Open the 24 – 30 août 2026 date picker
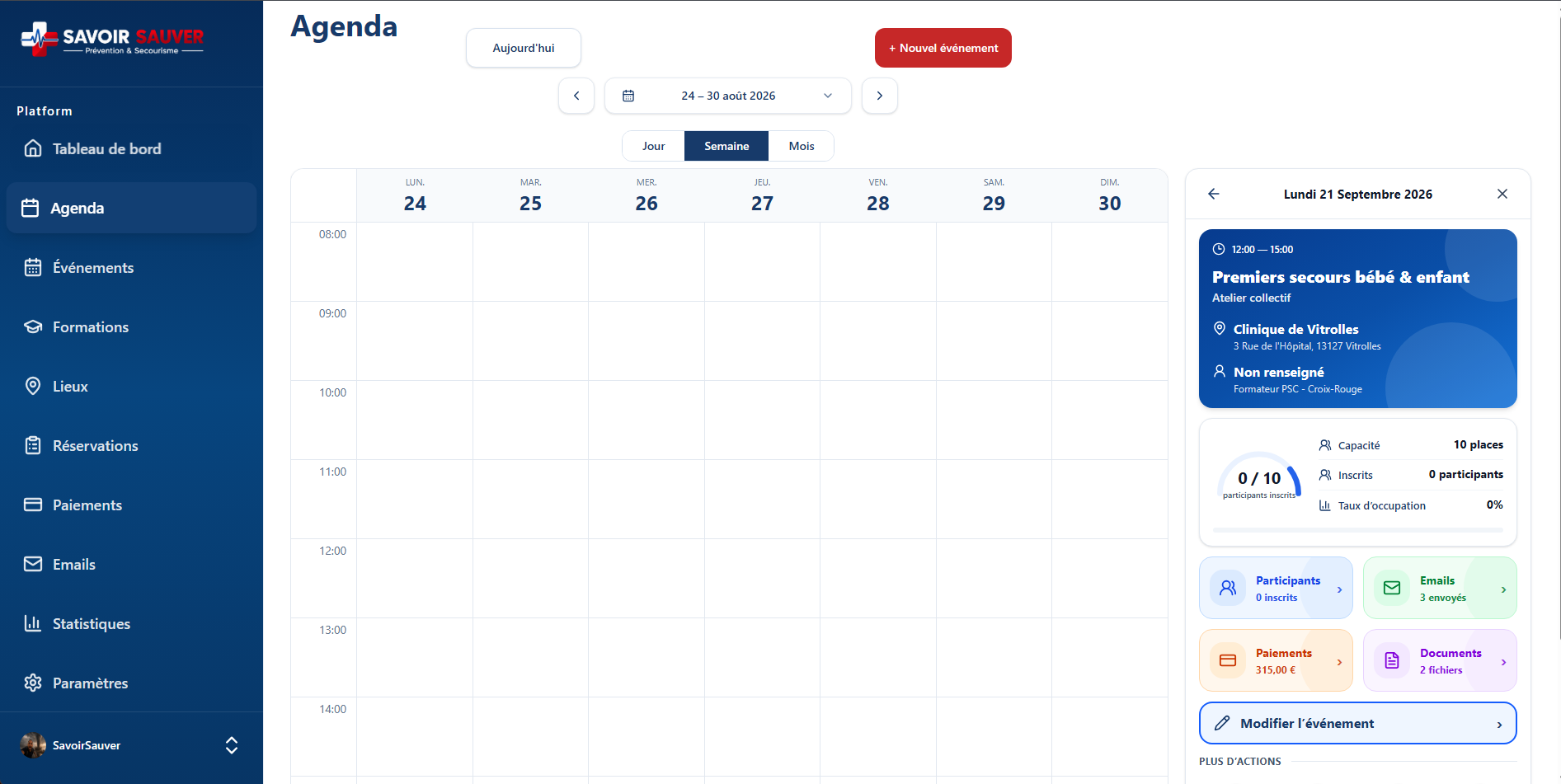This screenshot has height=784, width=1561. 728,96
